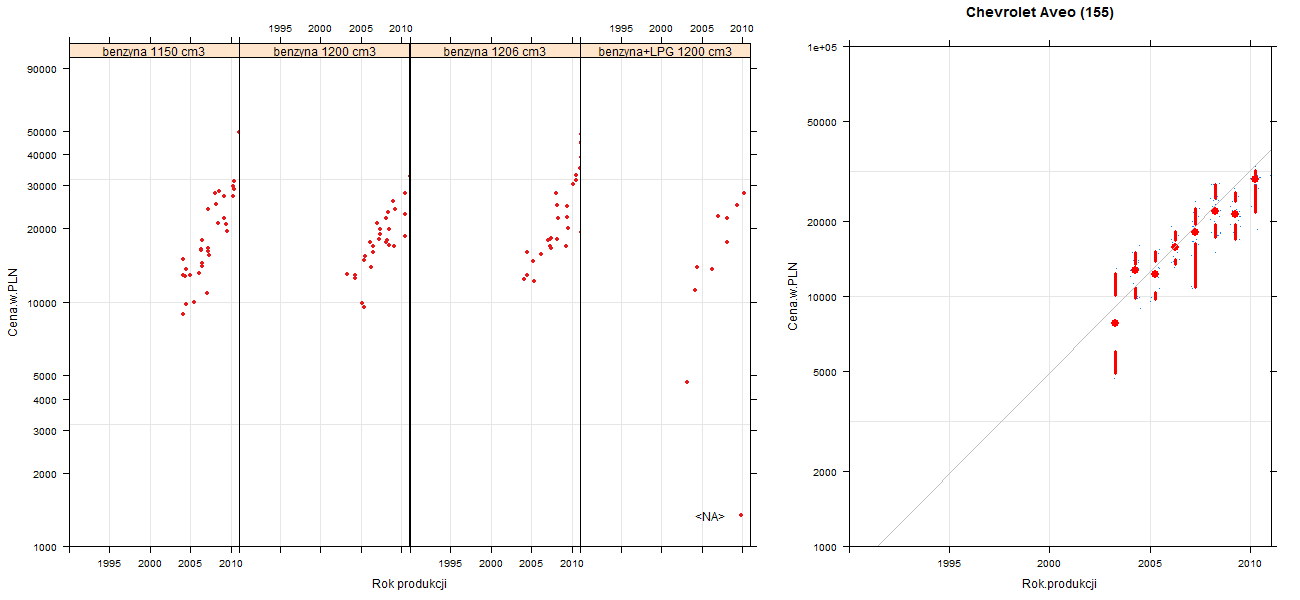The height and width of the screenshot is (600, 1300).
Task: Select the 'benzyna 1200 cm3' panel strip
Action: click(325, 51)
